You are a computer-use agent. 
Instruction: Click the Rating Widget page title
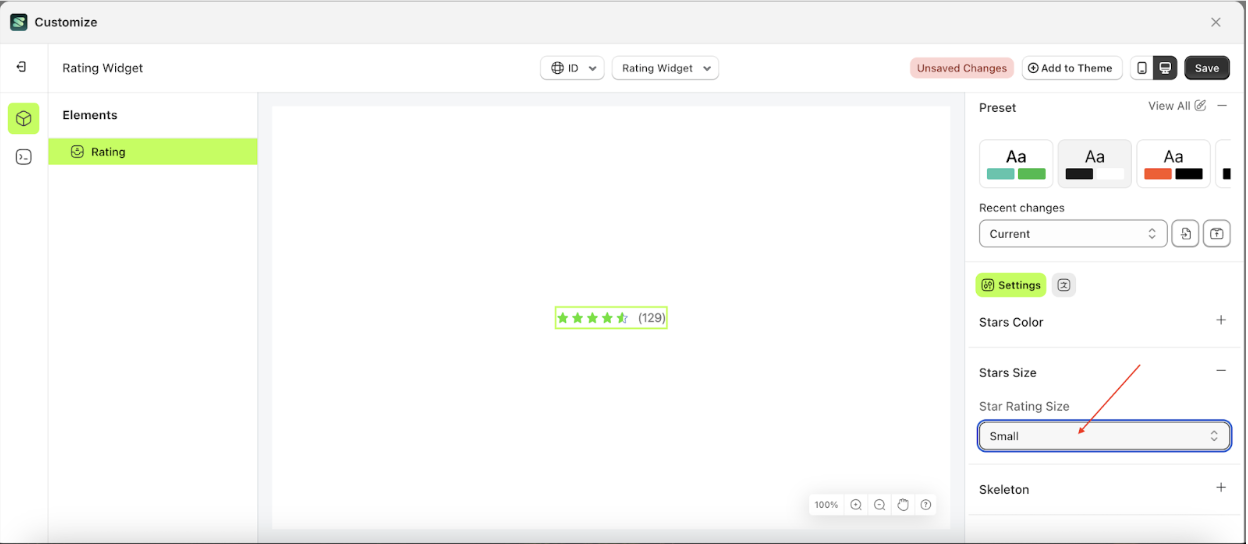(103, 68)
